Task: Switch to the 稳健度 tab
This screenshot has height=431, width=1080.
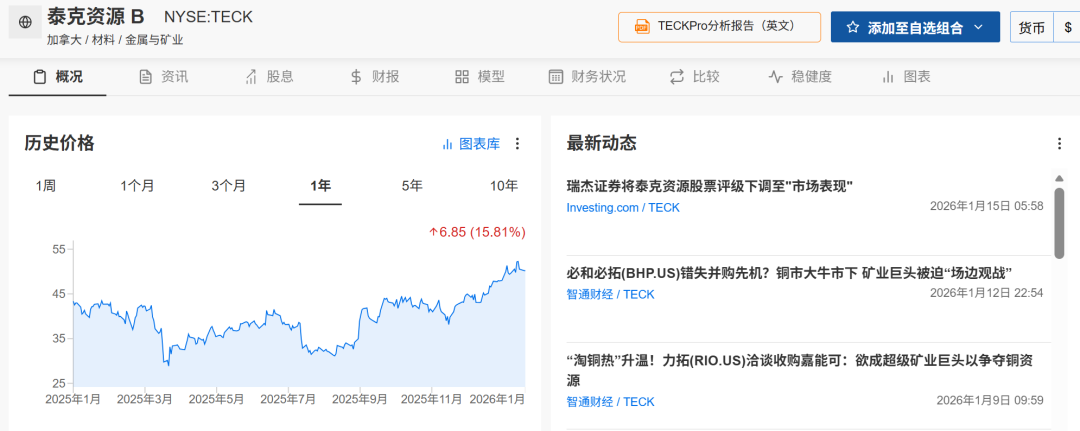Action: click(x=799, y=77)
